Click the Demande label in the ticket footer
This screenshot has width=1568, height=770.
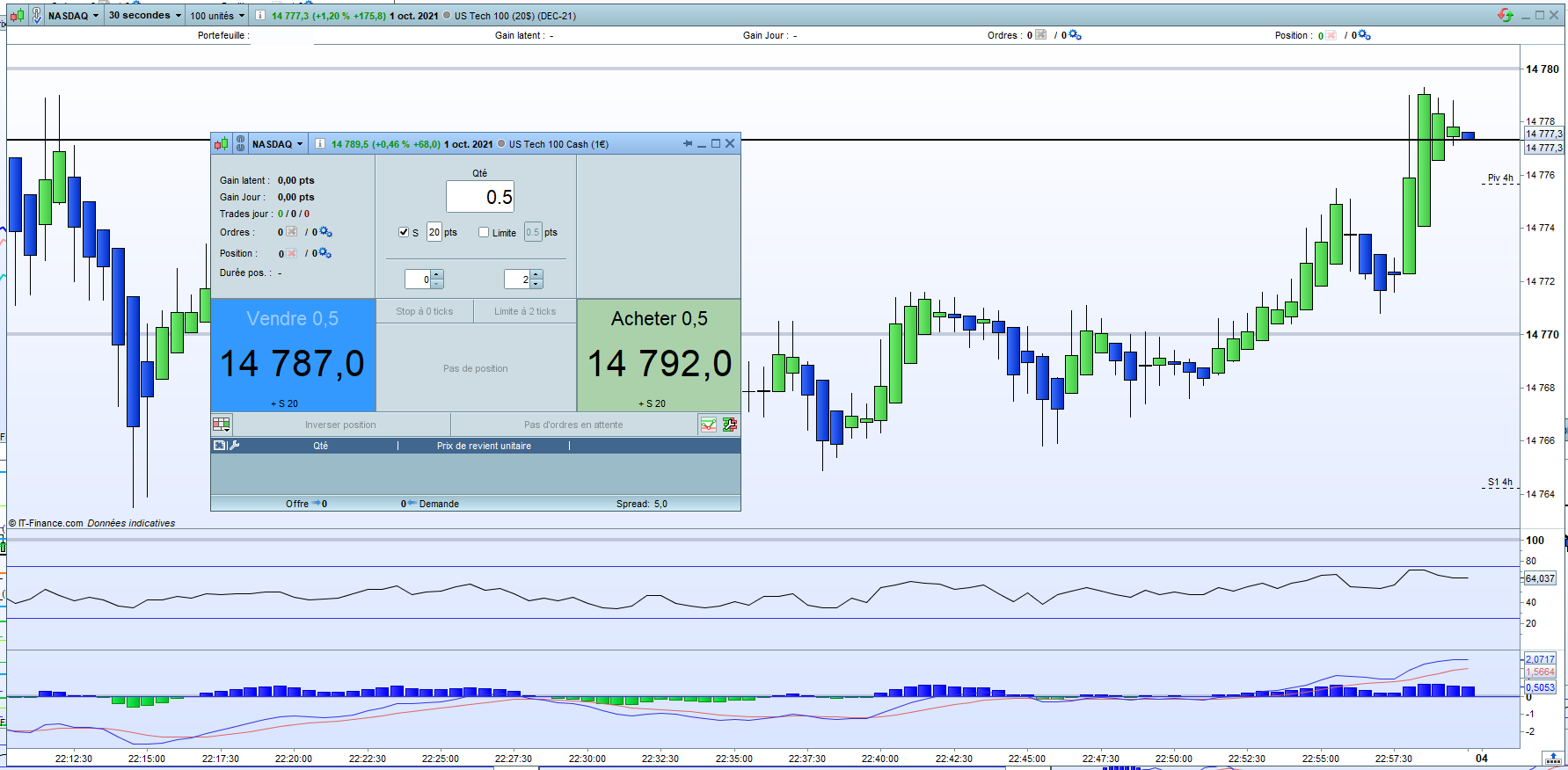tap(439, 504)
